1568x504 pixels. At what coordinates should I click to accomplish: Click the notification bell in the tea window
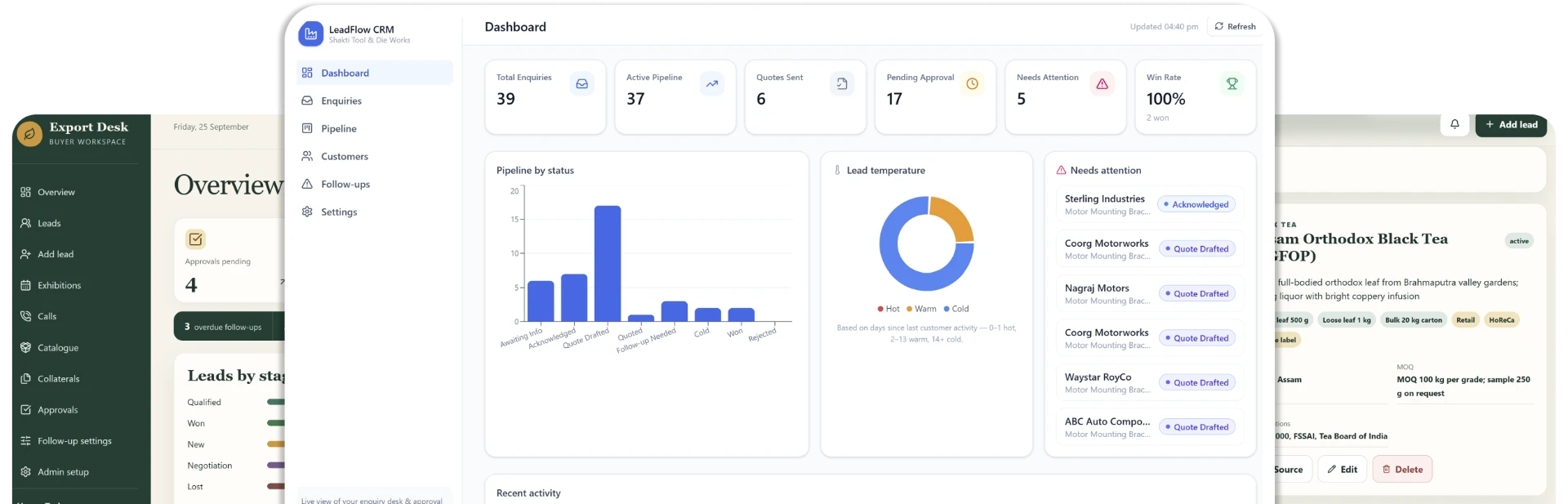pyautogui.click(x=1454, y=124)
